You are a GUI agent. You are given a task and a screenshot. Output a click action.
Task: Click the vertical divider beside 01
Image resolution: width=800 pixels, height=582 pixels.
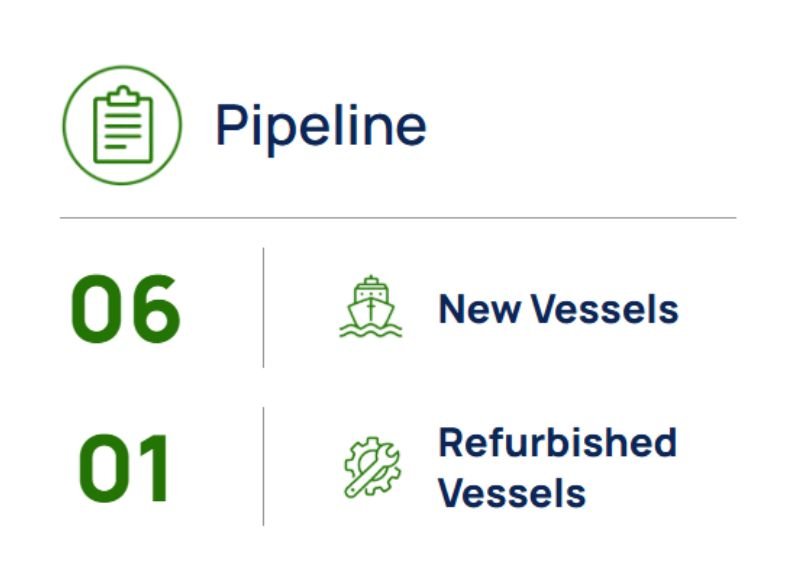pos(263,466)
